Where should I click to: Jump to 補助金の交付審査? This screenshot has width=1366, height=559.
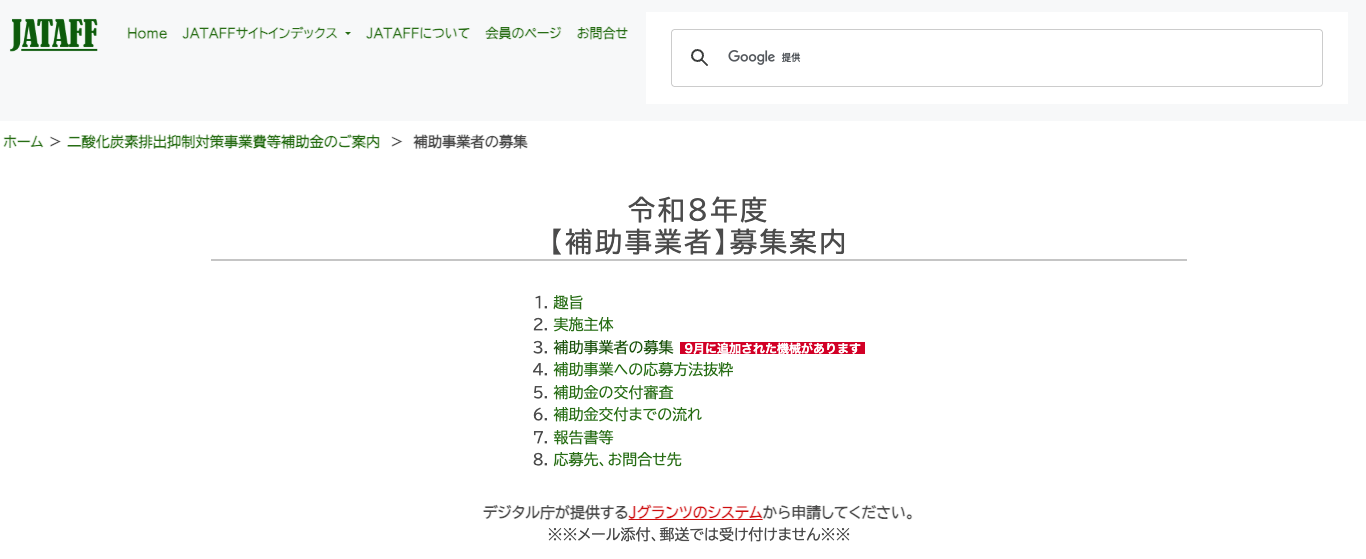point(613,392)
